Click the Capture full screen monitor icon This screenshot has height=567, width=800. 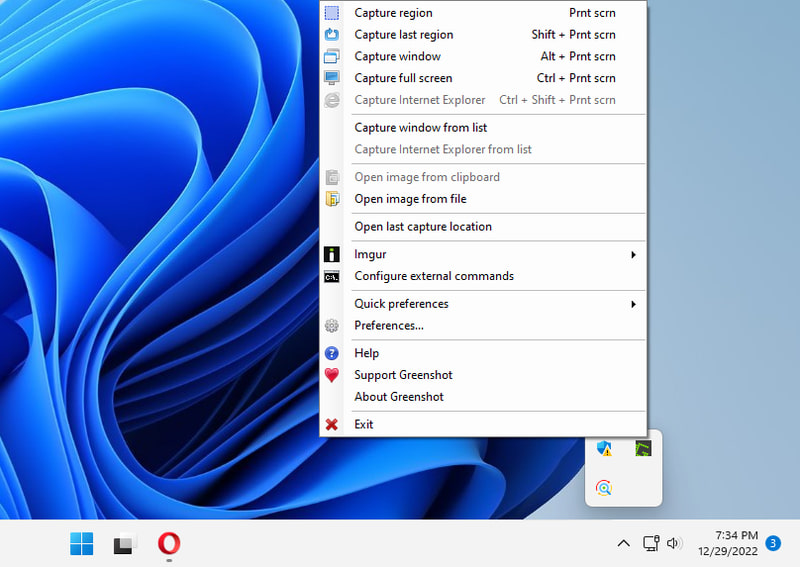(x=332, y=78)
